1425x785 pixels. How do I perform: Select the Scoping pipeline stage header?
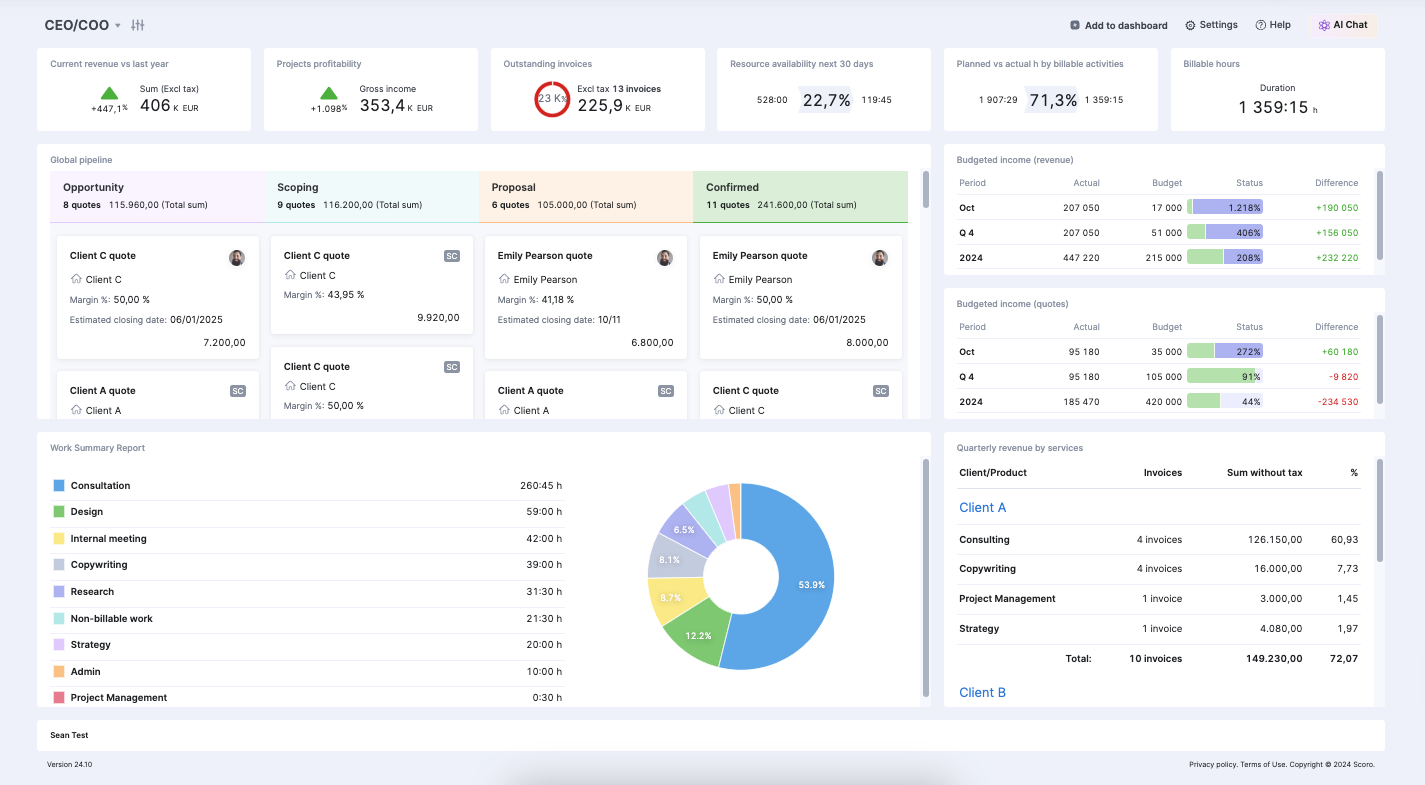tap(371, 196)
